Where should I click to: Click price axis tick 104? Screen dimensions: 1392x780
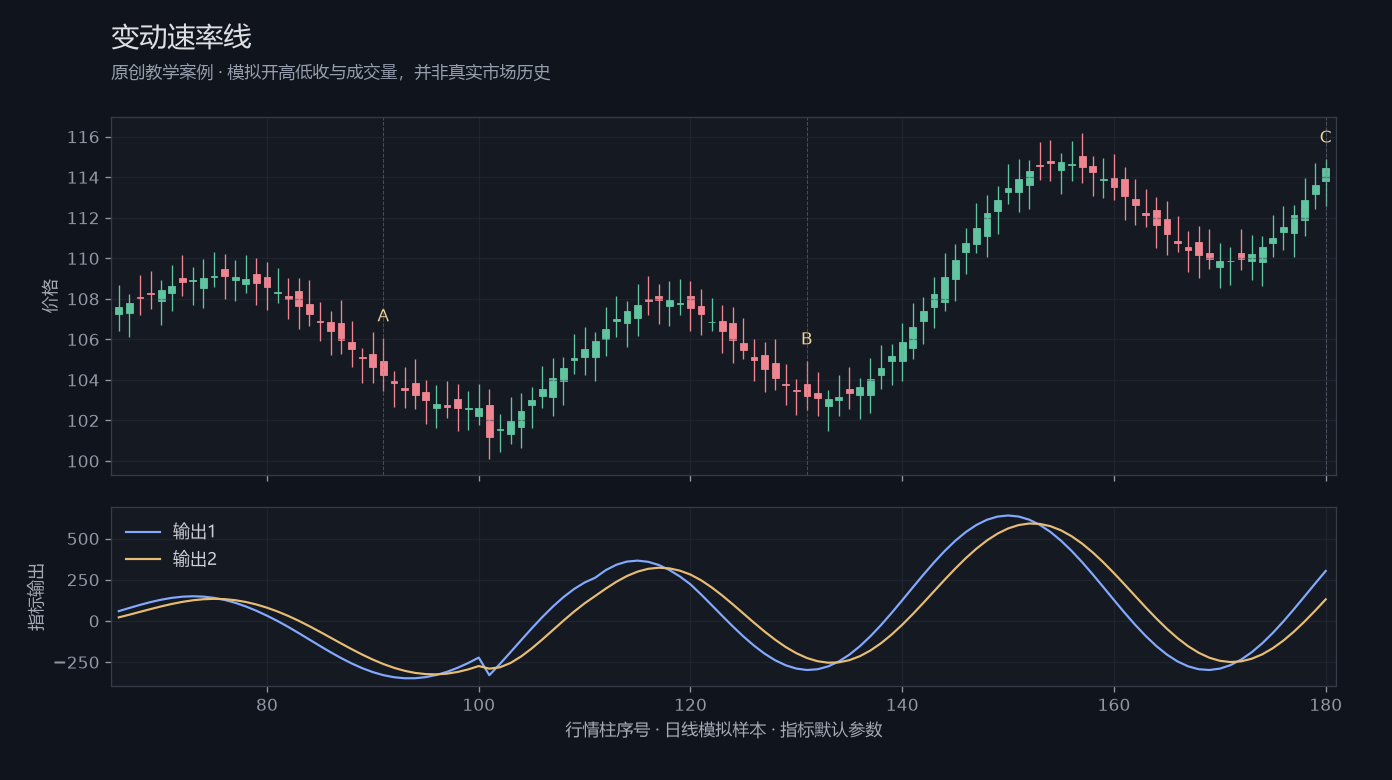(x=84, y=380)
